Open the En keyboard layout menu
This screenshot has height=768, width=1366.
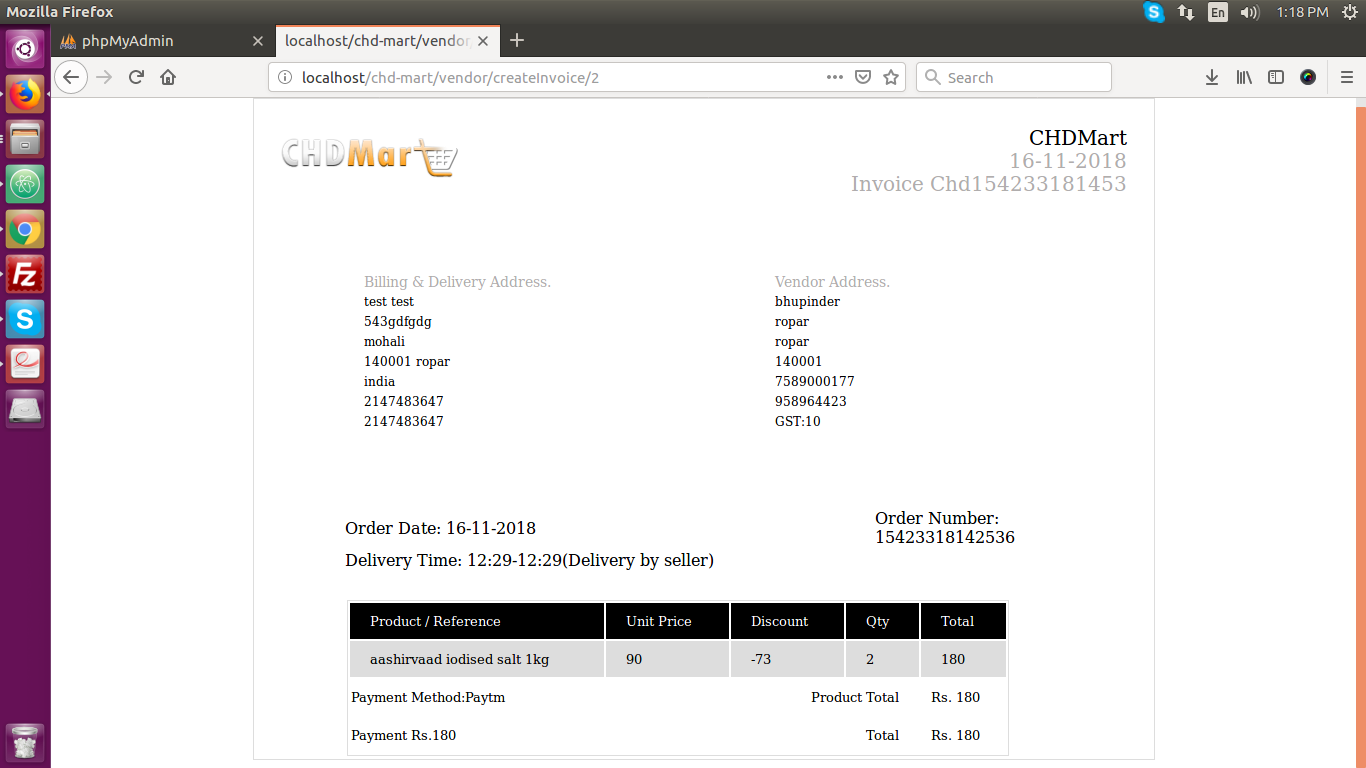click(1217, 12)
